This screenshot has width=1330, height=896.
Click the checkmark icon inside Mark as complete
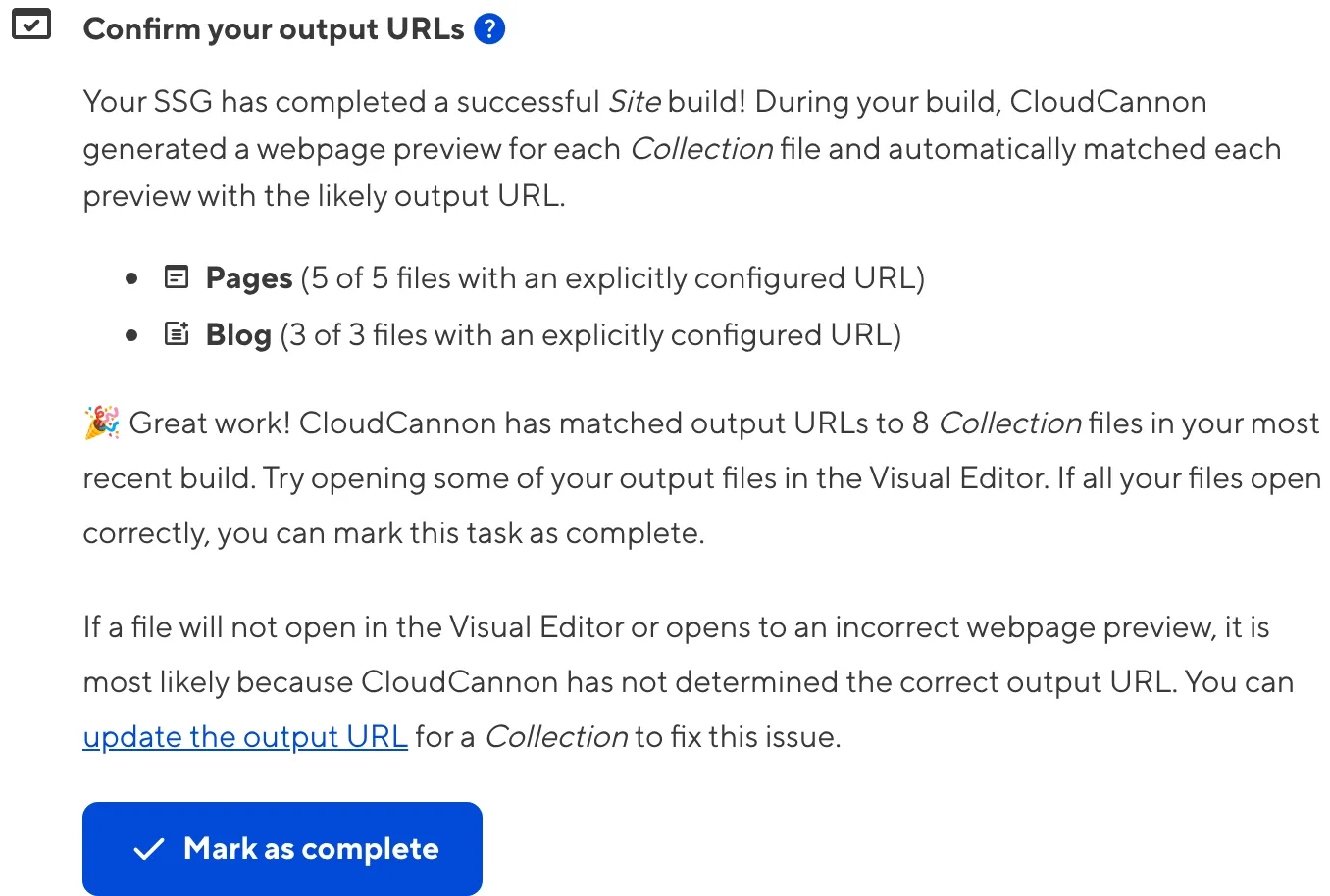(148, 848)
